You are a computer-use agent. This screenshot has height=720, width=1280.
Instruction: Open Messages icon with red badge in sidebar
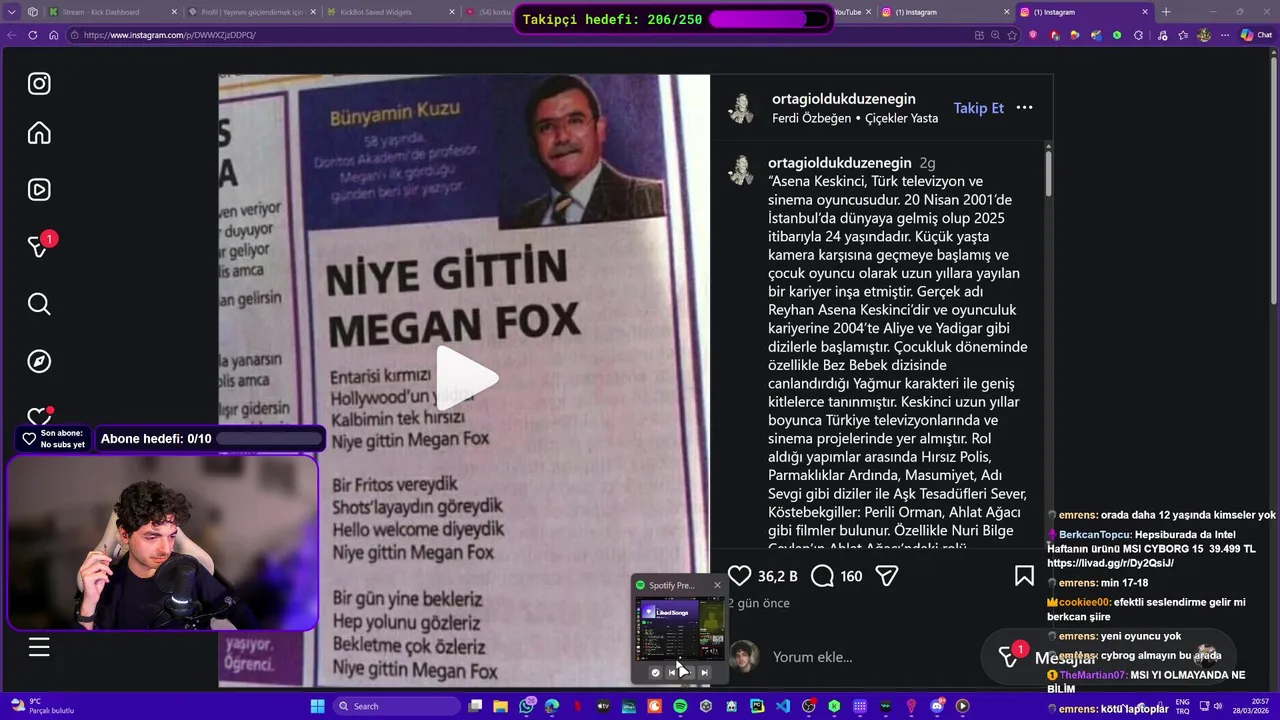39,246
